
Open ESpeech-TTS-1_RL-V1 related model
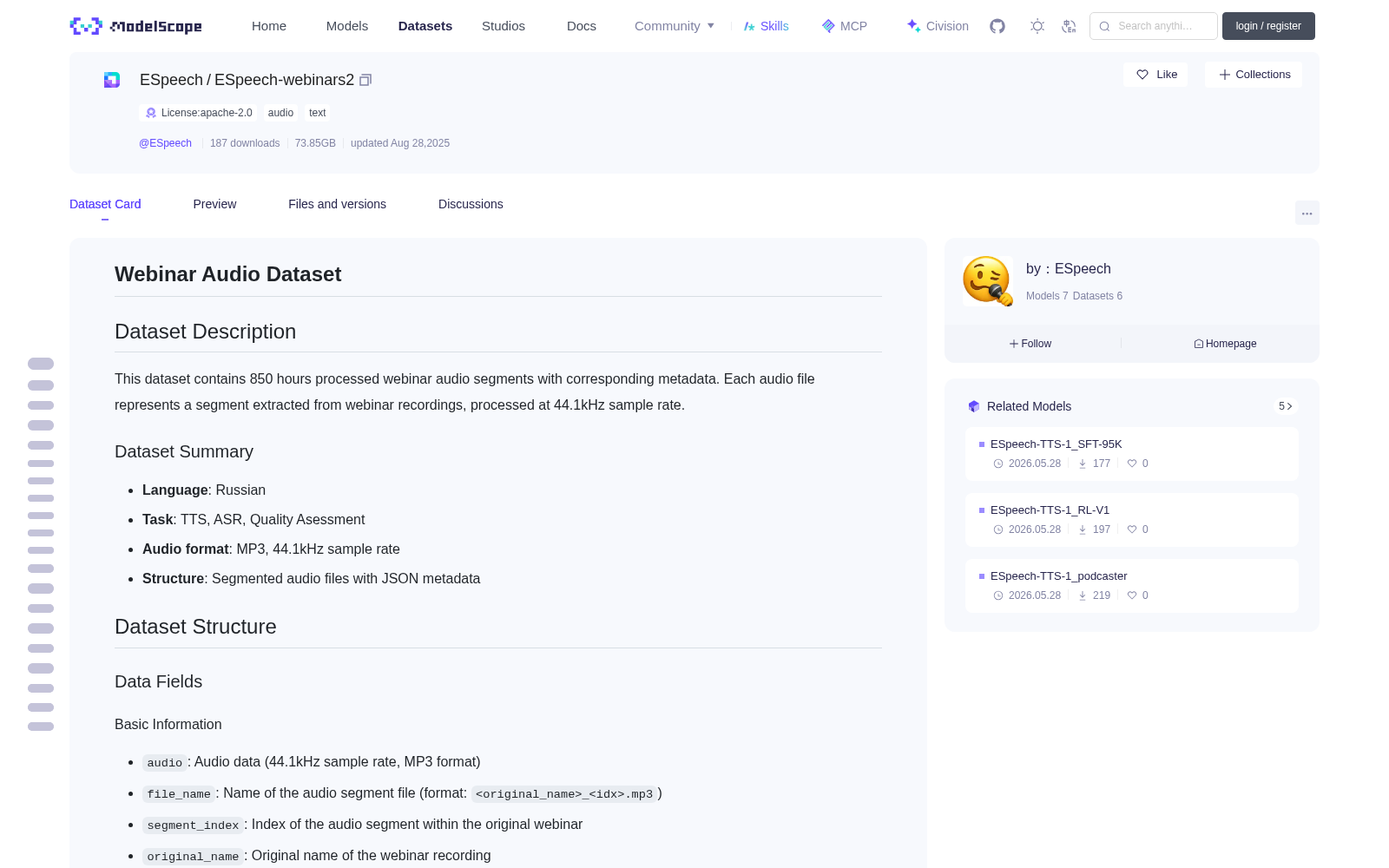1132,520
